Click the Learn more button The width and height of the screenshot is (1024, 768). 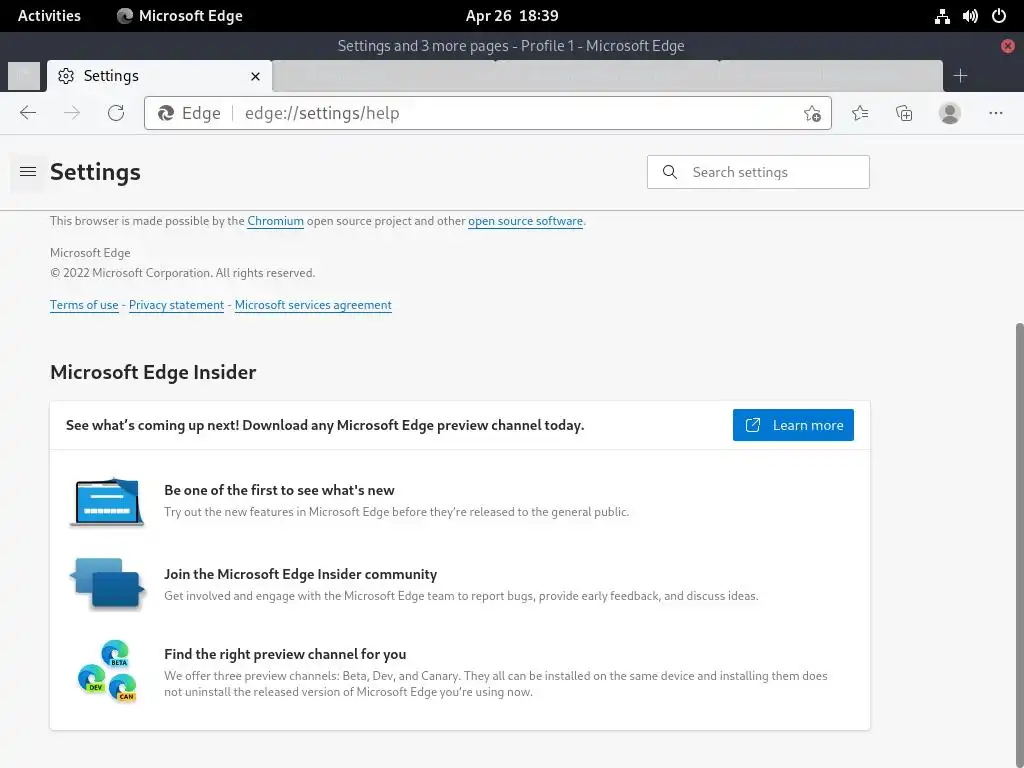point(793,425)
